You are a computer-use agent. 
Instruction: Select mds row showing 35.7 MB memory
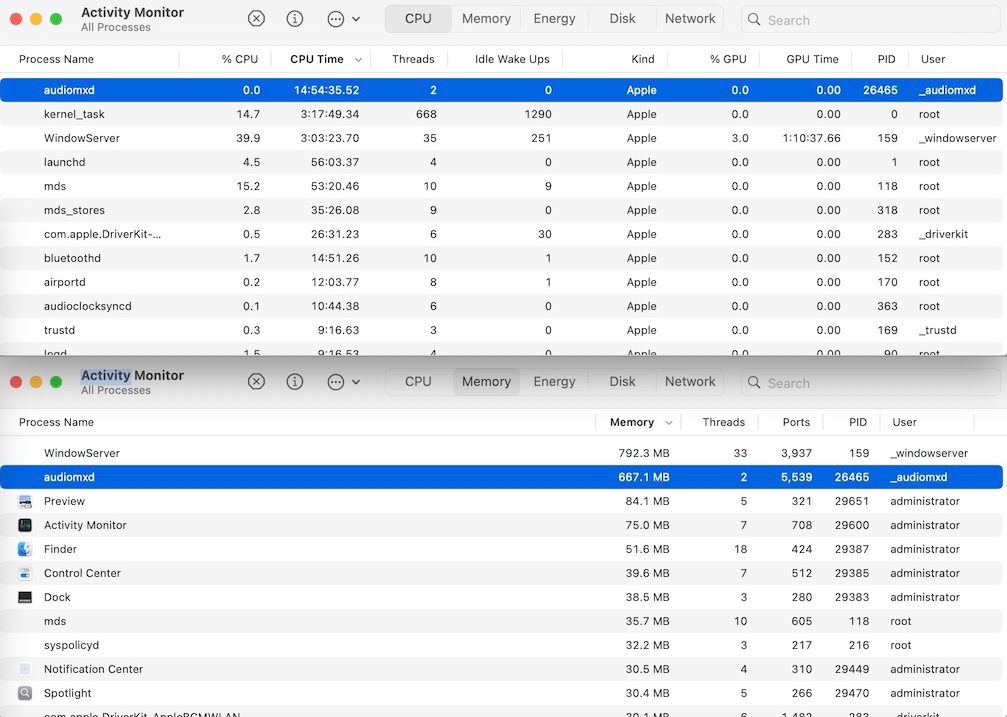pos(502,621)
